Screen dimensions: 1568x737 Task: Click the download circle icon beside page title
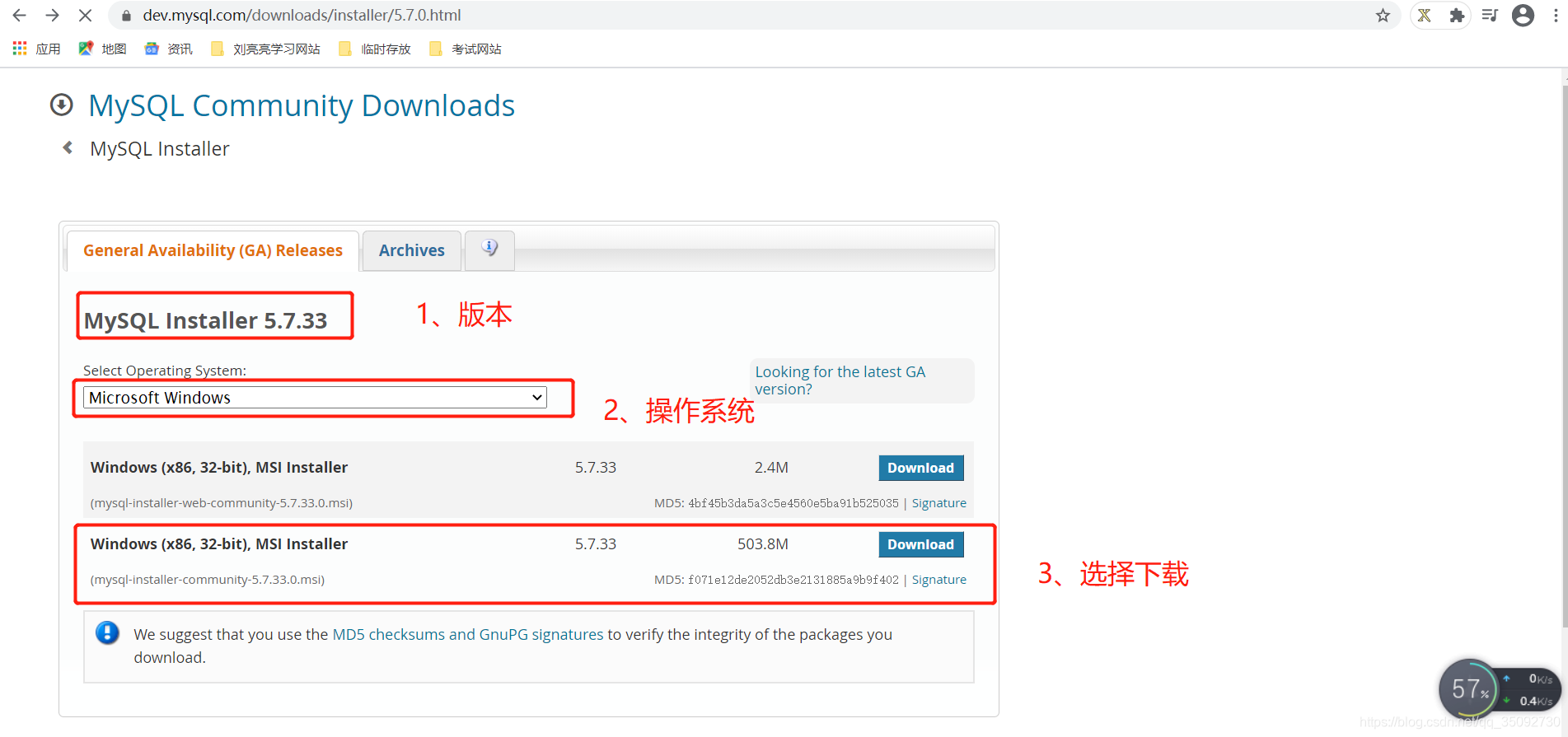61,105
